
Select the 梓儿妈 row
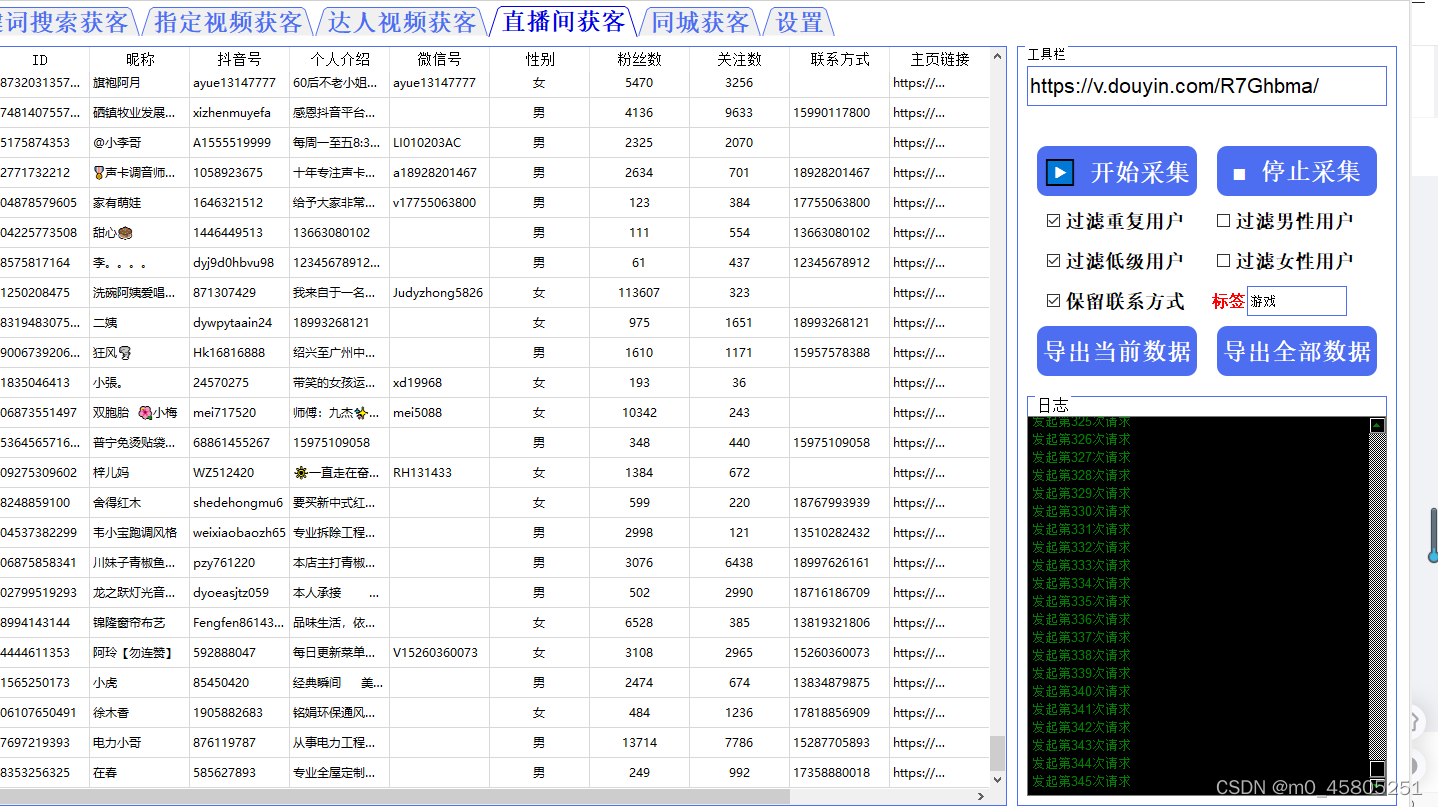coord(495,473)
